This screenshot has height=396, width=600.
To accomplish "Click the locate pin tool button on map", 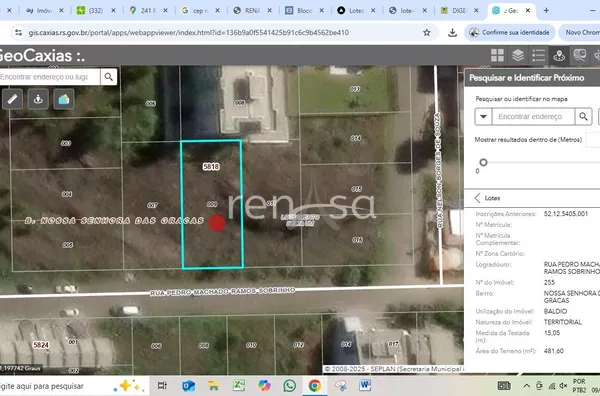I will click(x=38, y=99).
